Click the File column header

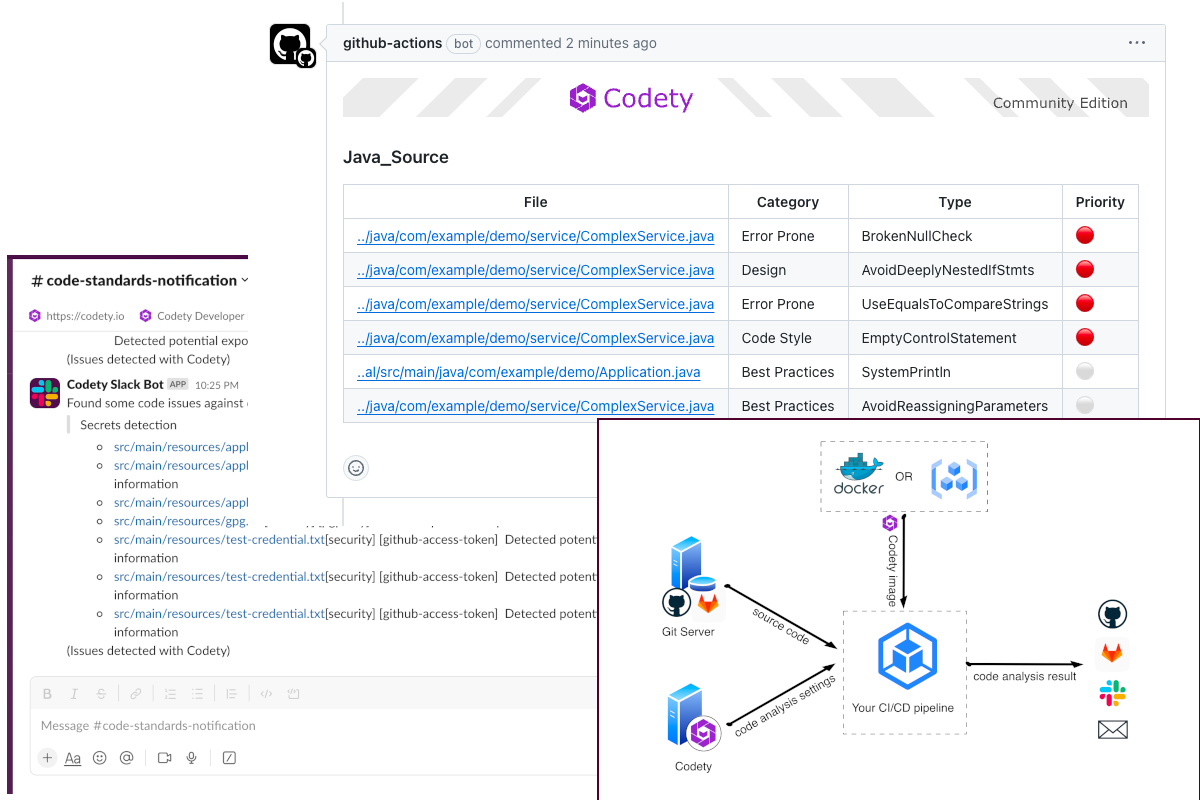point(536,202)
